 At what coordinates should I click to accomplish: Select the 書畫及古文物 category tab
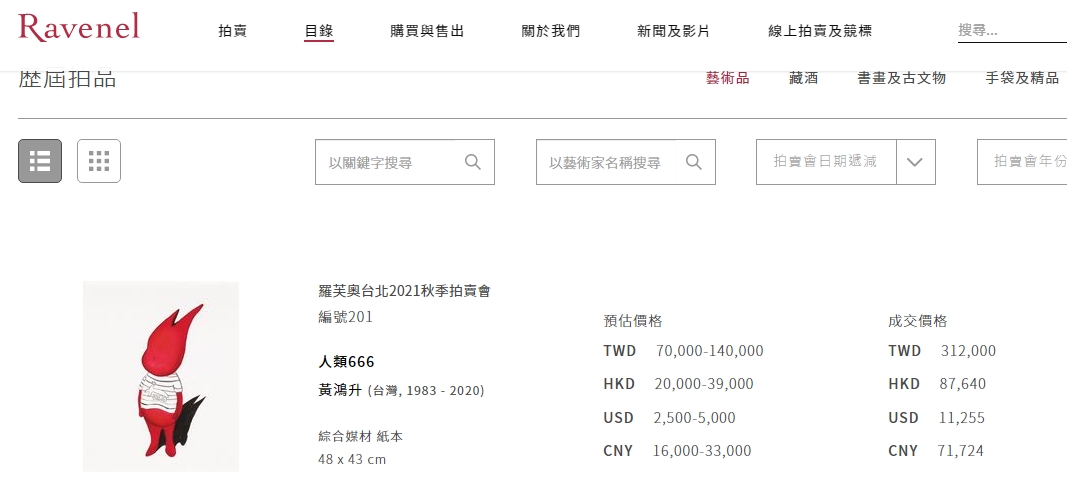(x=902, y=78)
